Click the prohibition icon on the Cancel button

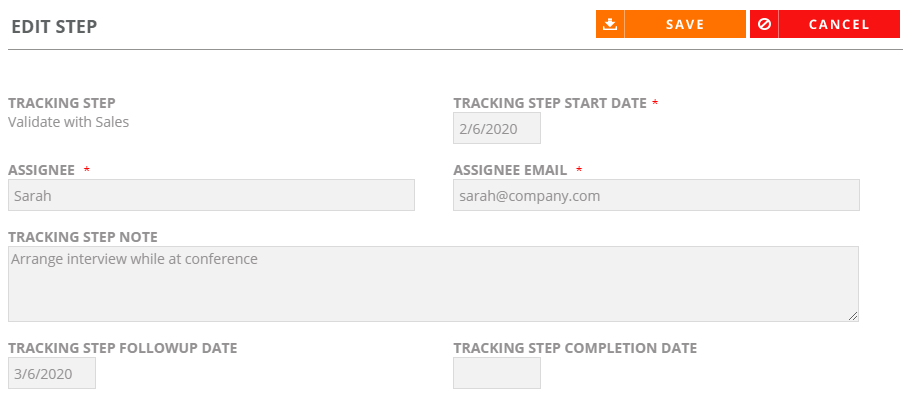764,24
